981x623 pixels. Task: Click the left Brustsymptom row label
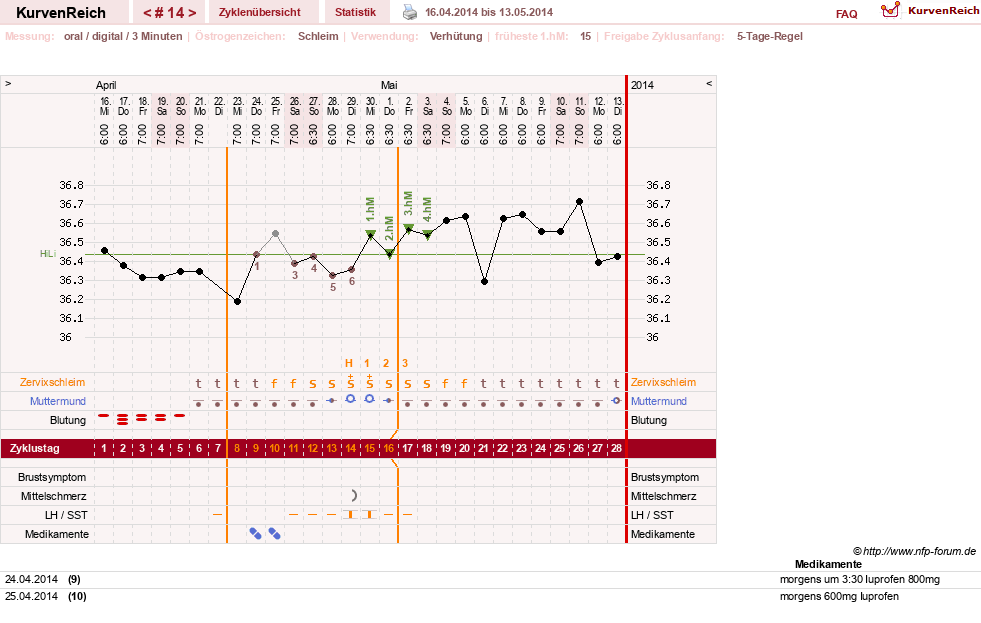52,477
